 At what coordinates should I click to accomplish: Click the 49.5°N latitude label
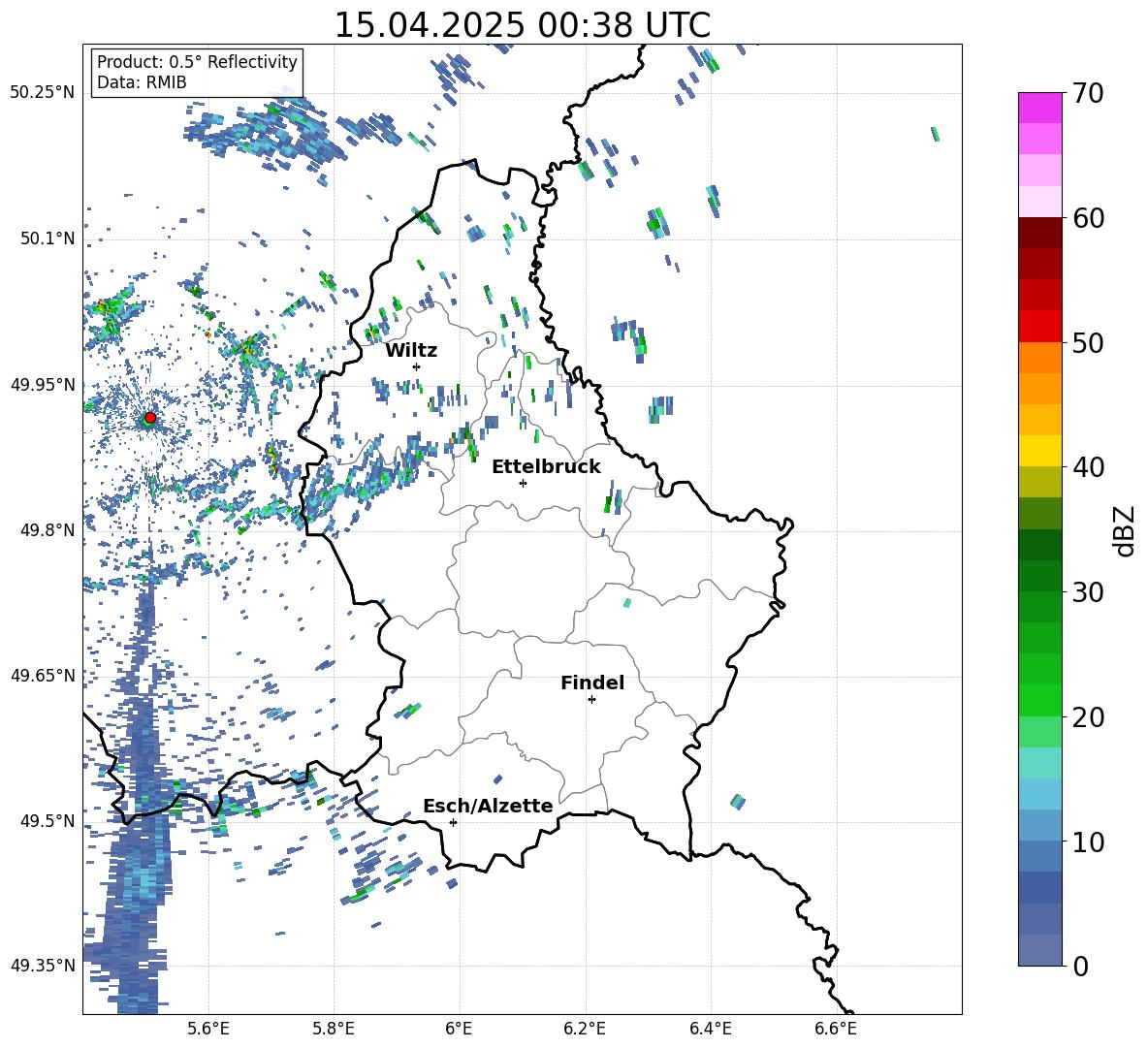48,820
